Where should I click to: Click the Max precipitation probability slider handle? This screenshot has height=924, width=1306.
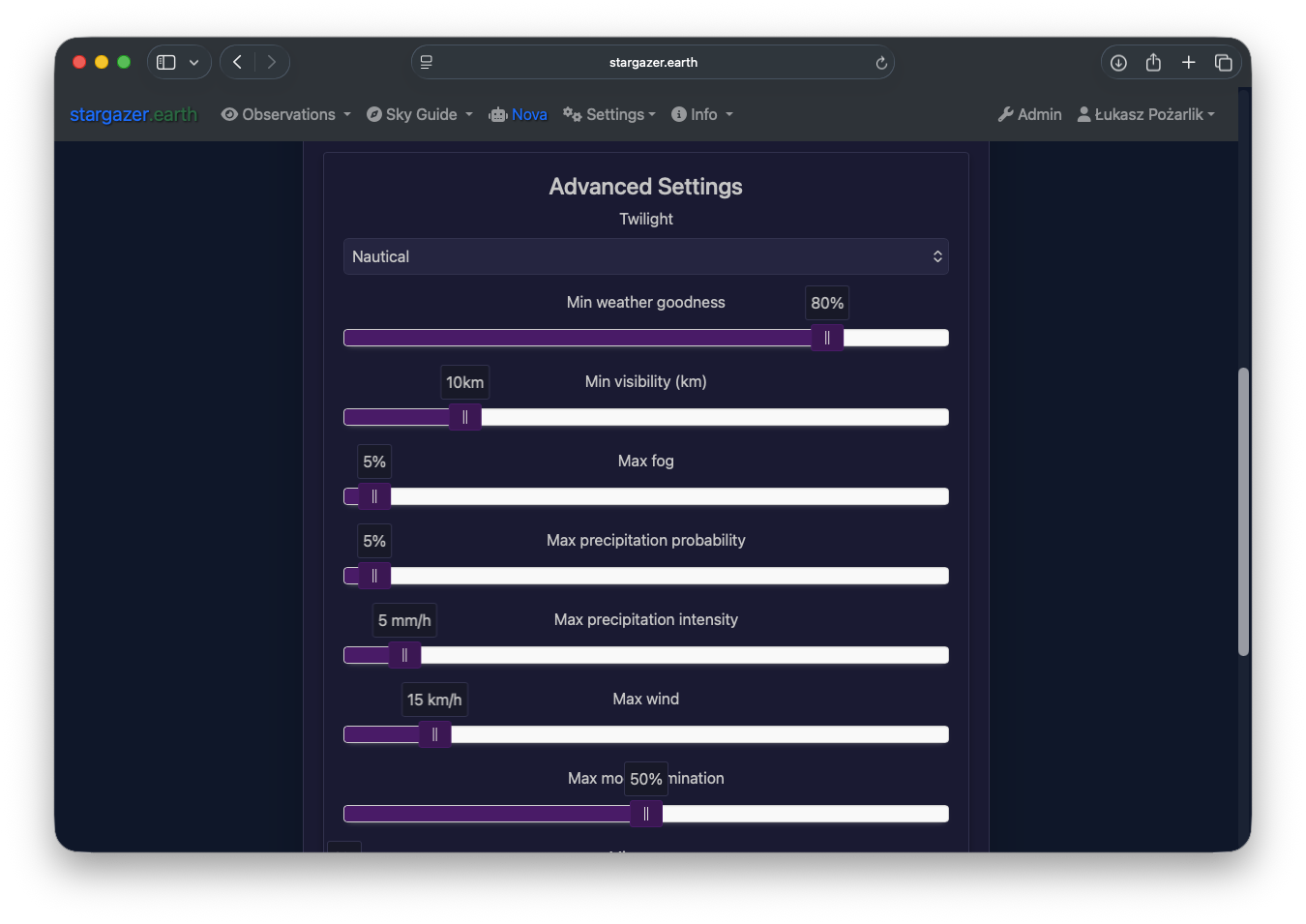tap(374, 576)
